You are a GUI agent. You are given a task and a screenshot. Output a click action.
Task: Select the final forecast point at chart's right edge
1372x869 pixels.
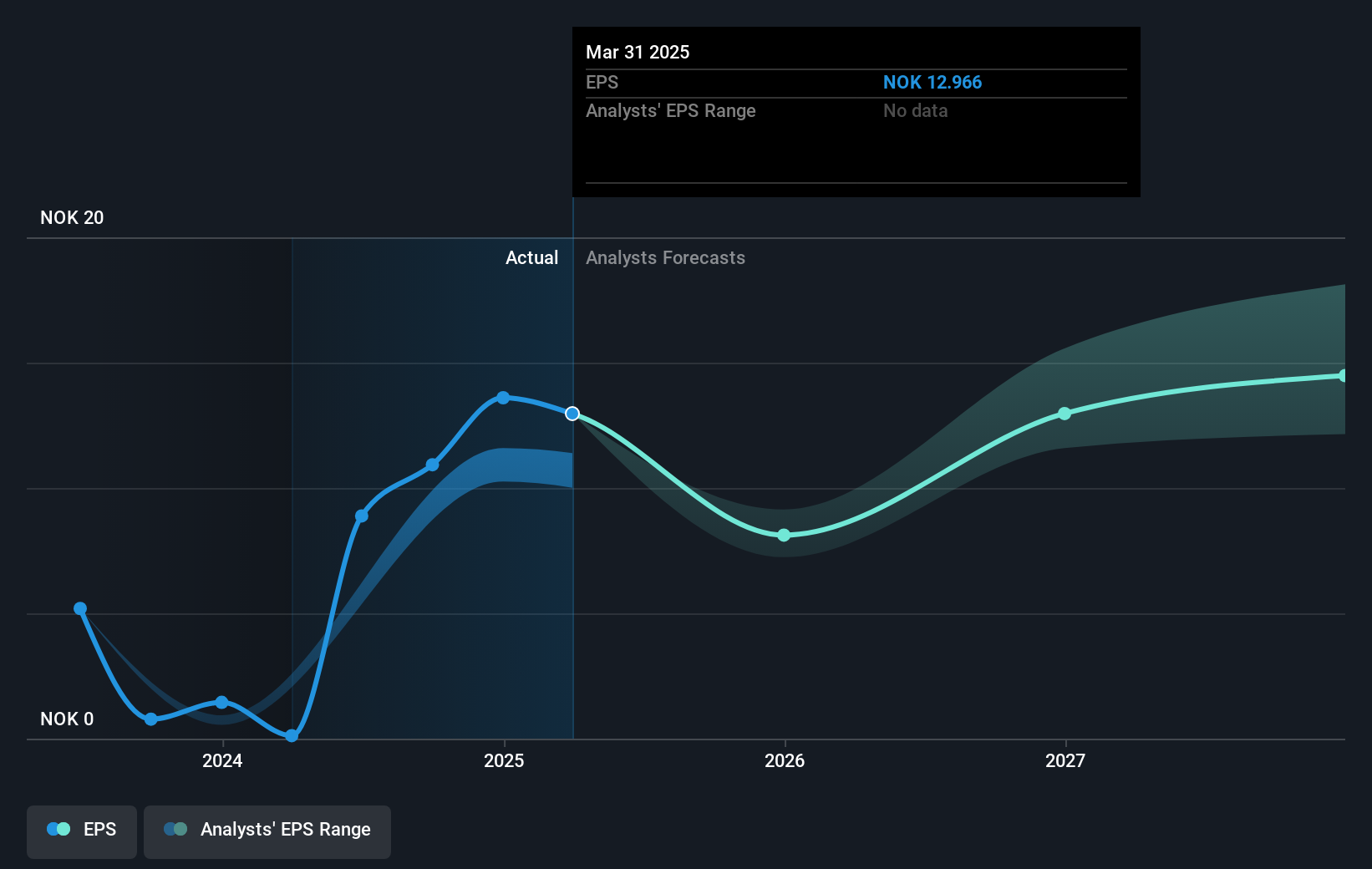(1343, 376)
